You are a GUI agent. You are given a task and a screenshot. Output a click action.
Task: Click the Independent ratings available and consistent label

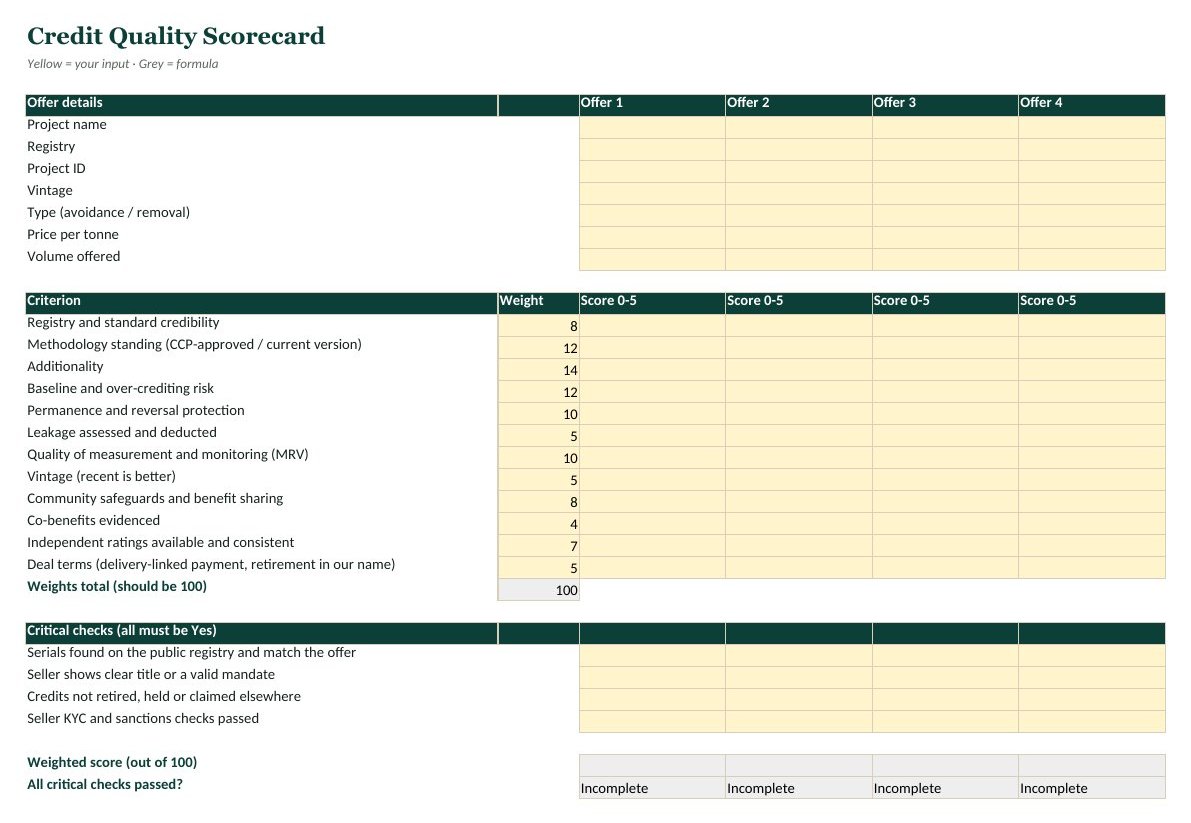pos(160,542)
